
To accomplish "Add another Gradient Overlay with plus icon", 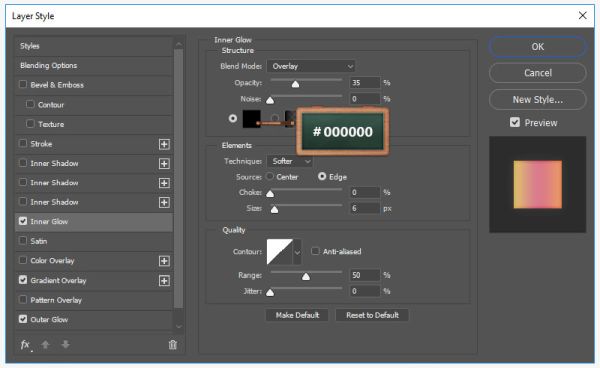I will click(164, 281).
